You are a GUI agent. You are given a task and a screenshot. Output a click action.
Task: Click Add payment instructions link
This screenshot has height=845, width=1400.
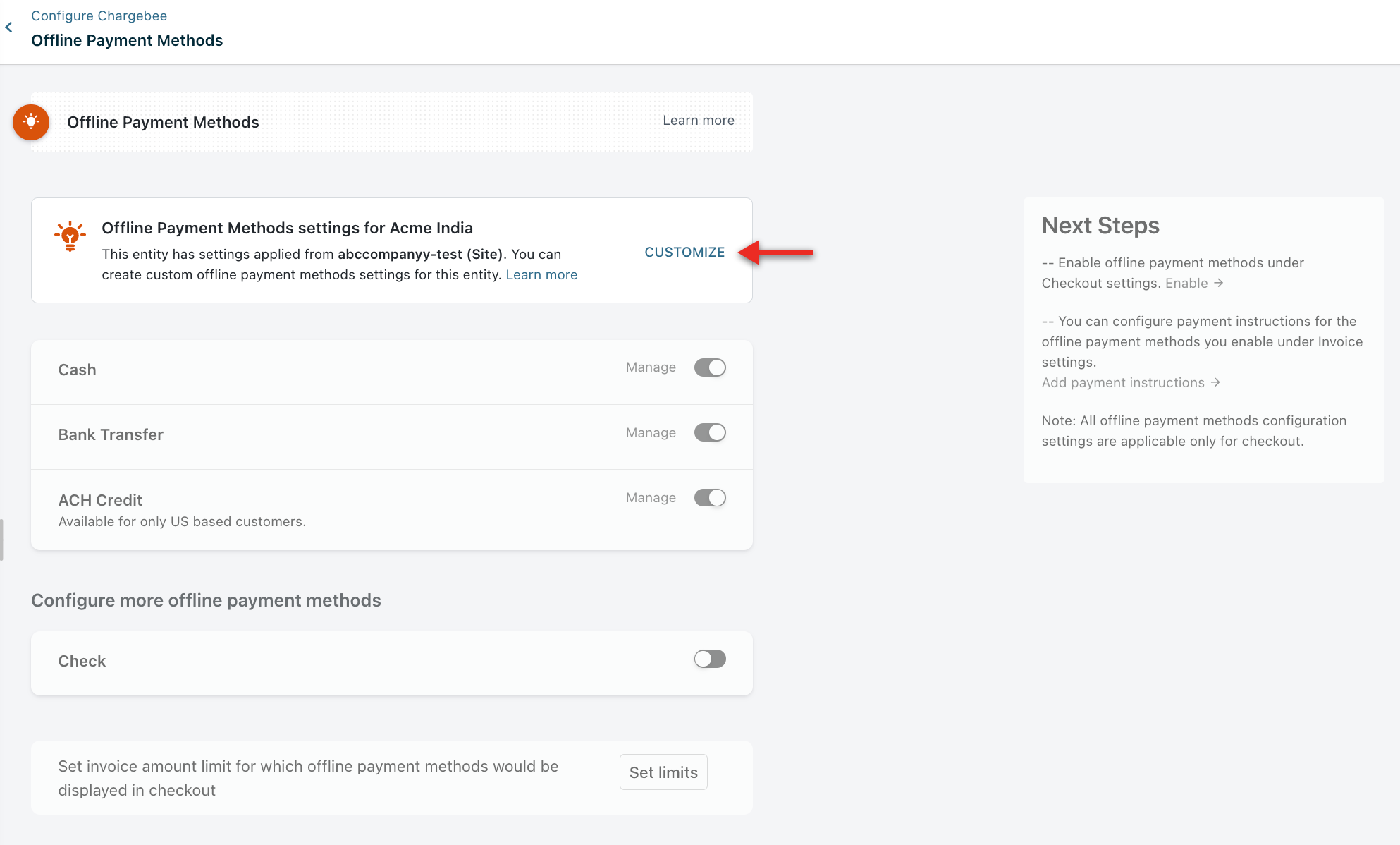click(x=1123, y=382)
